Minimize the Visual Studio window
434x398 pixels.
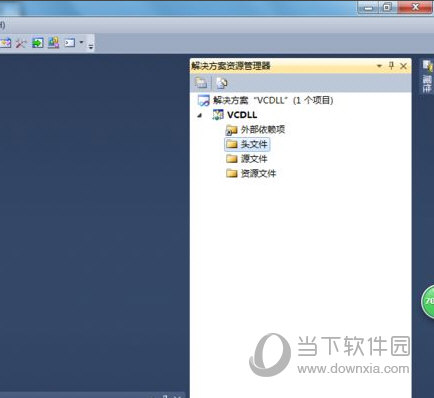point(368,8)
